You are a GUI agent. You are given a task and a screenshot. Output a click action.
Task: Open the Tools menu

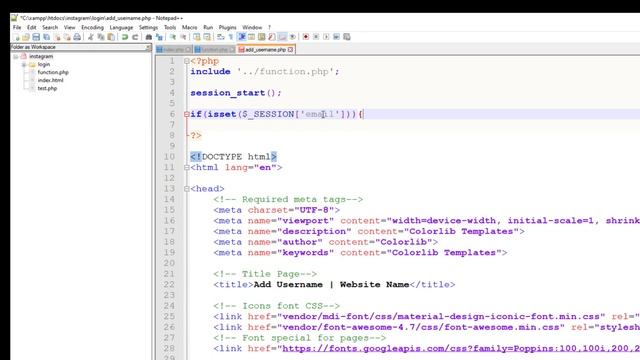(x=170, y=27)
